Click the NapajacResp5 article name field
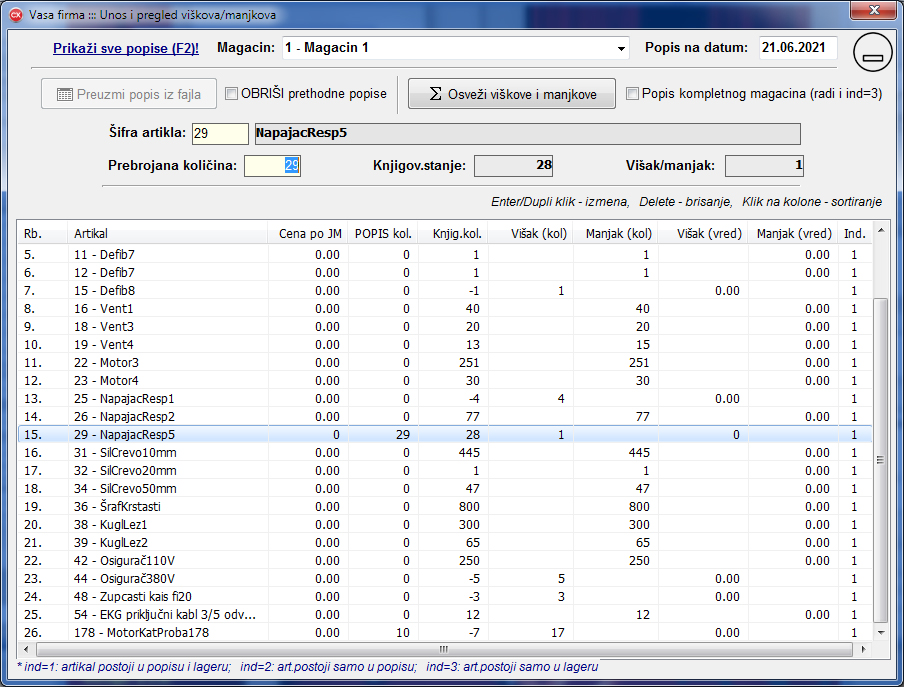Image resolution: width=904 pixels, height=687 pixels. coord(528,134)
